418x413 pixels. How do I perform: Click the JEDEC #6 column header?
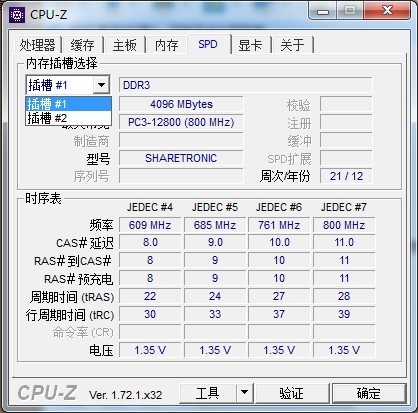pyautogui.click(x=279, y=207)
